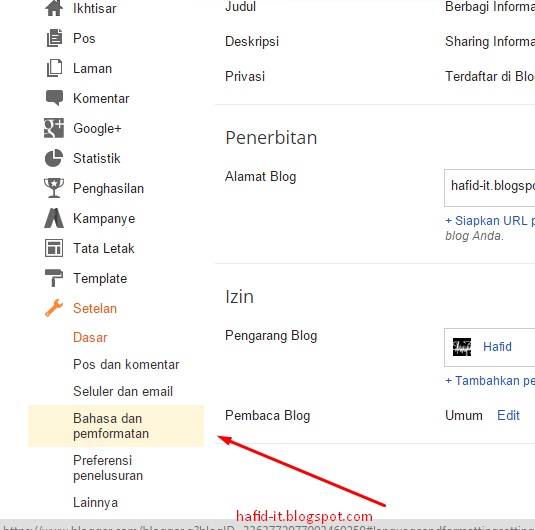Screen dimensions: 535x530
Task: Click the Terdaftar di Blogger privacy value
Action: [490, 76]
